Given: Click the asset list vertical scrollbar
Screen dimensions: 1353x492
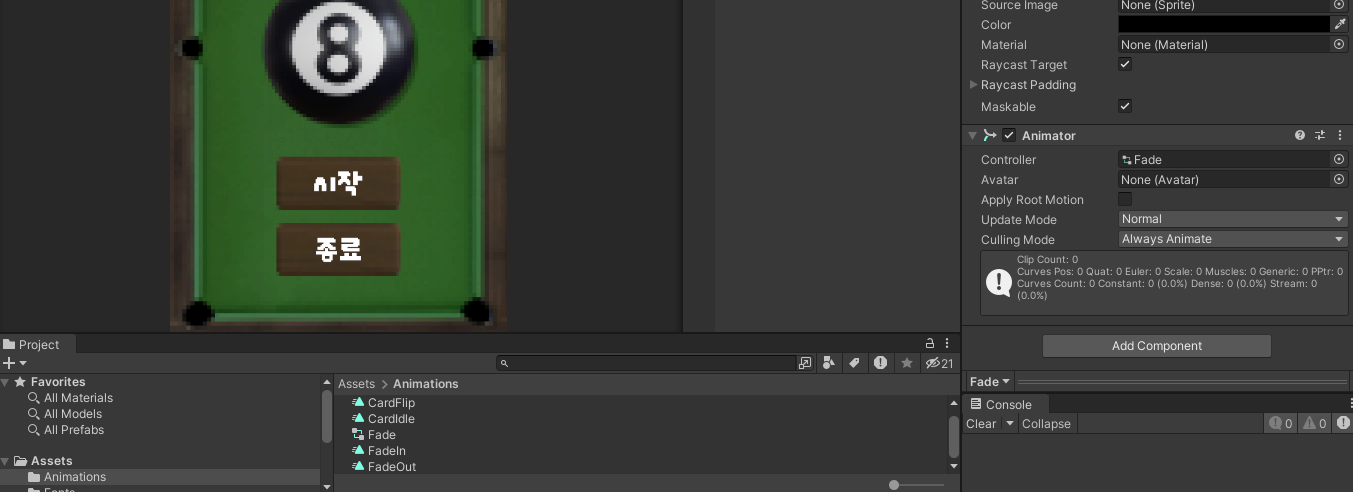Looking at the screenshot, I should point(954,435).
